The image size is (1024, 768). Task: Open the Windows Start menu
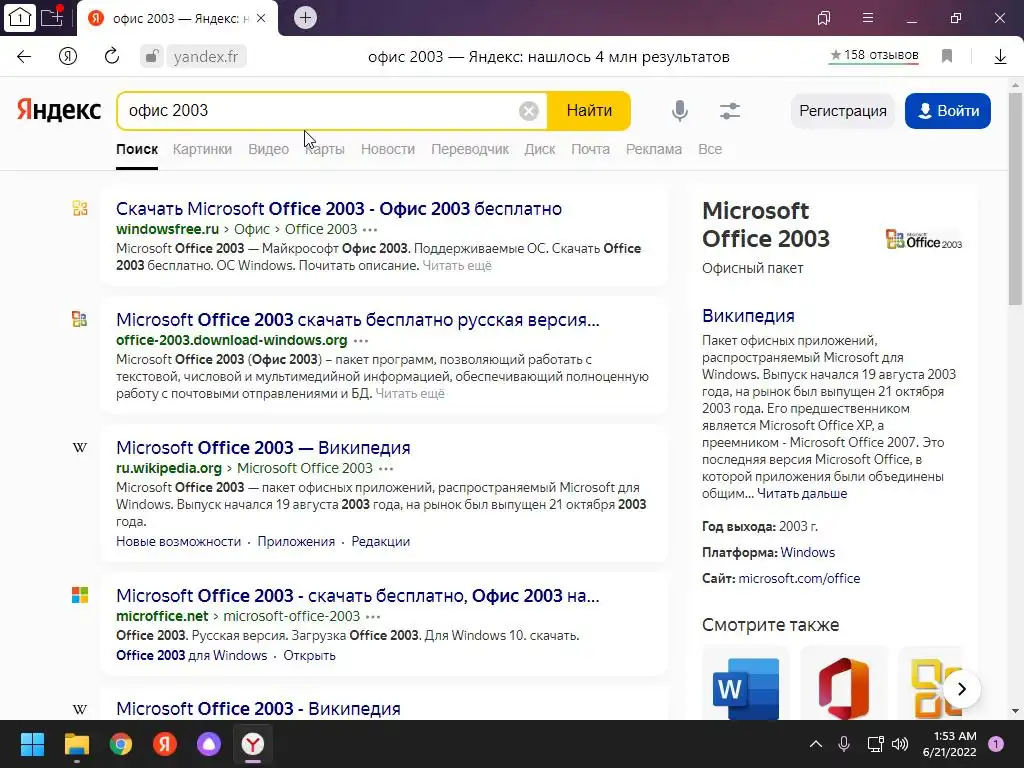click(32, 744)
